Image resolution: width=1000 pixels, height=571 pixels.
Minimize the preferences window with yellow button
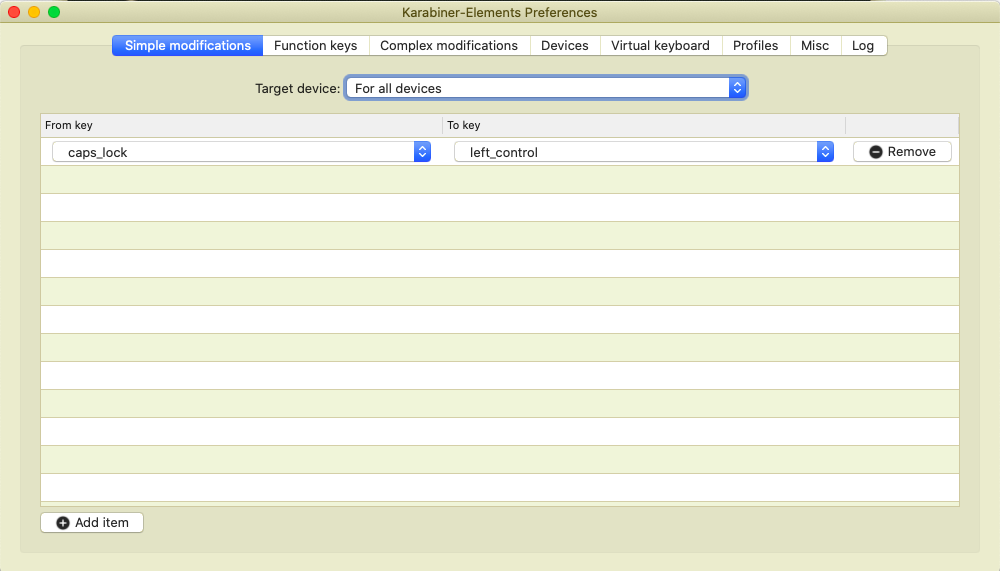tap(34, 12)
